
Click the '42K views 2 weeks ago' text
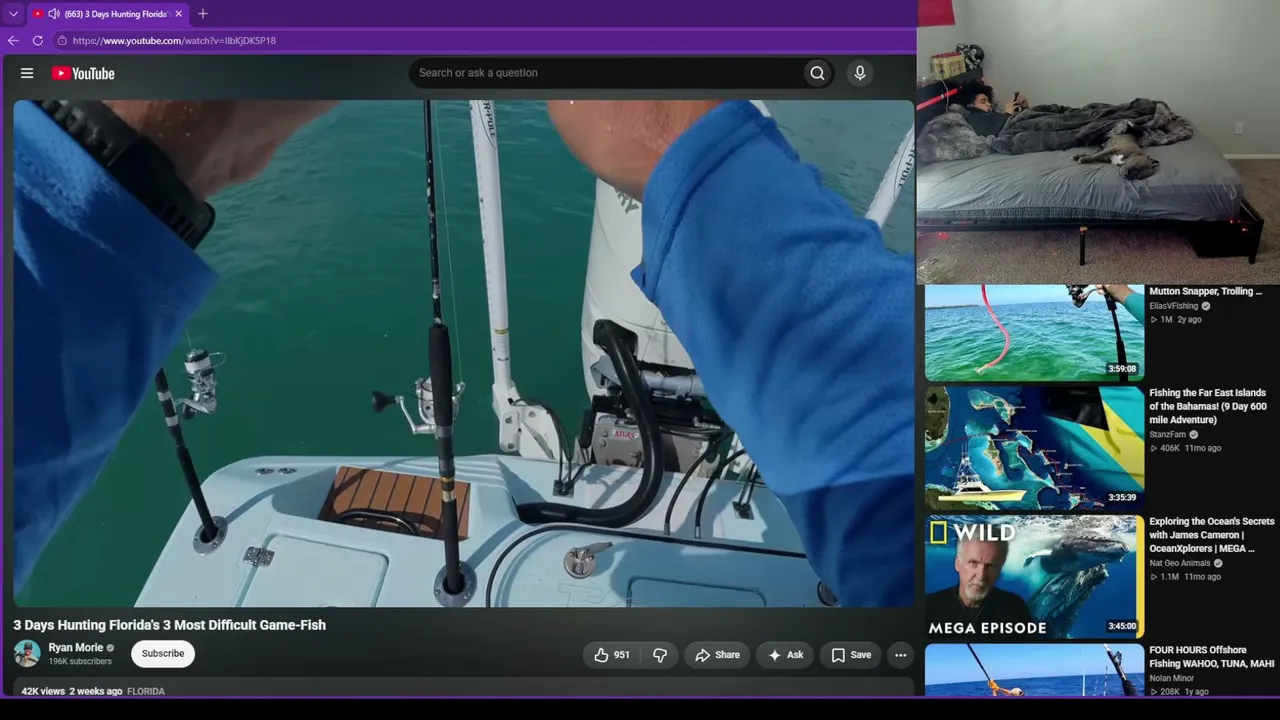72,691
